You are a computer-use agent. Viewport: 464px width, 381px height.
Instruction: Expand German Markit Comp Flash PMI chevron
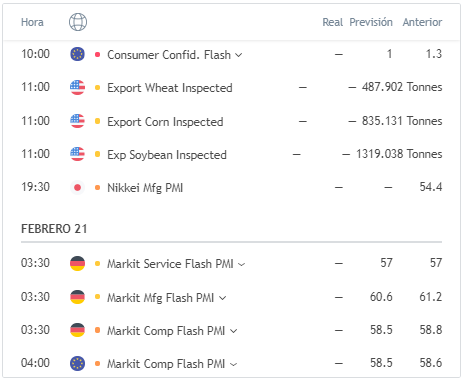tap(234, 331)
